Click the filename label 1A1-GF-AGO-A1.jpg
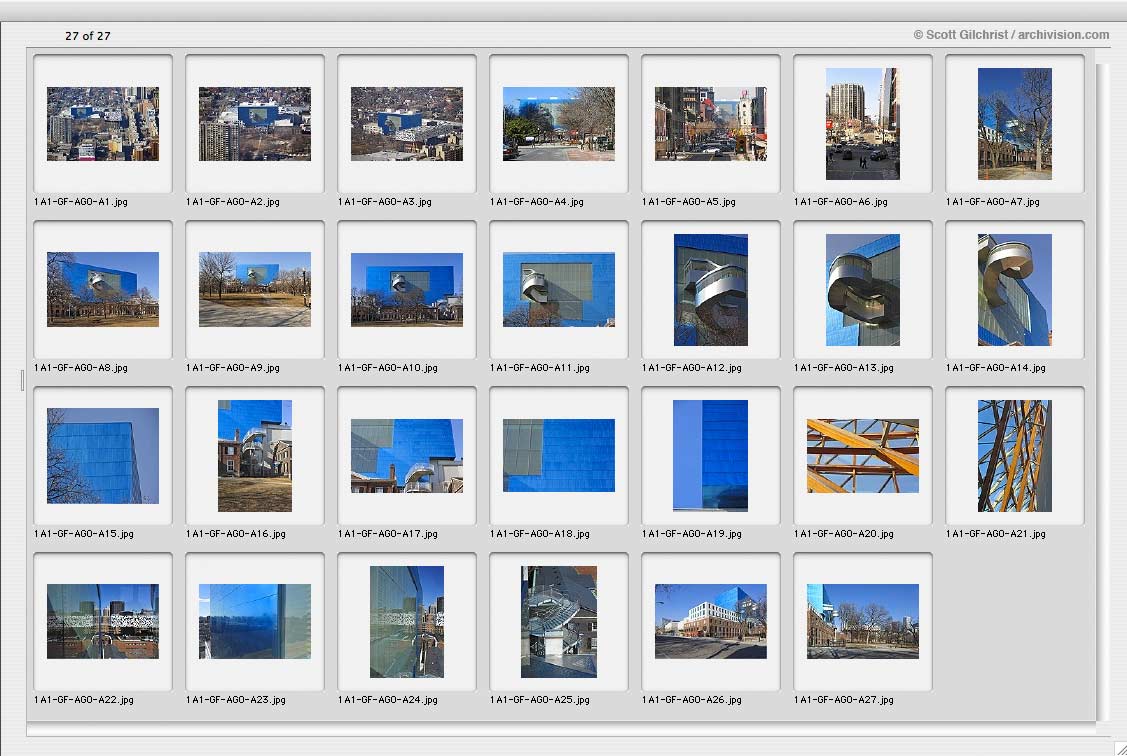The image size is (1127, 756). click(x=80, y=202)
